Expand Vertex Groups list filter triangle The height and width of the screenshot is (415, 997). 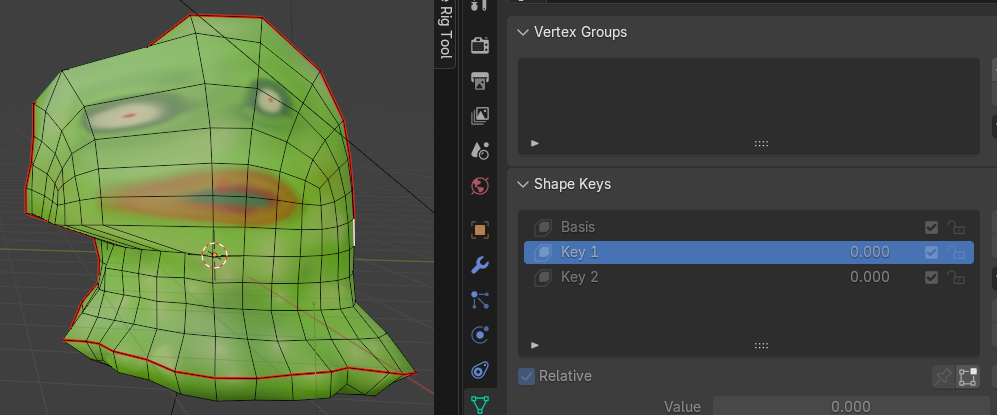tap(535, 144)
